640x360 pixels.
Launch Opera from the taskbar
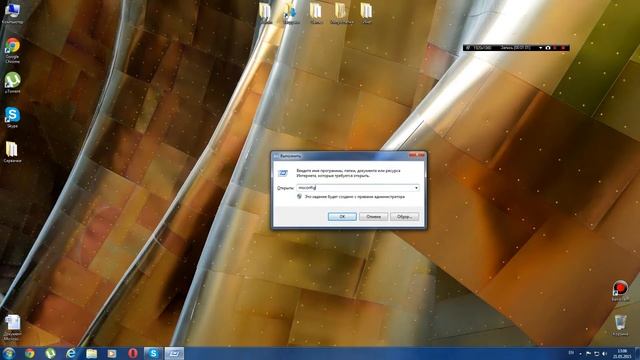tap(133, 353)
